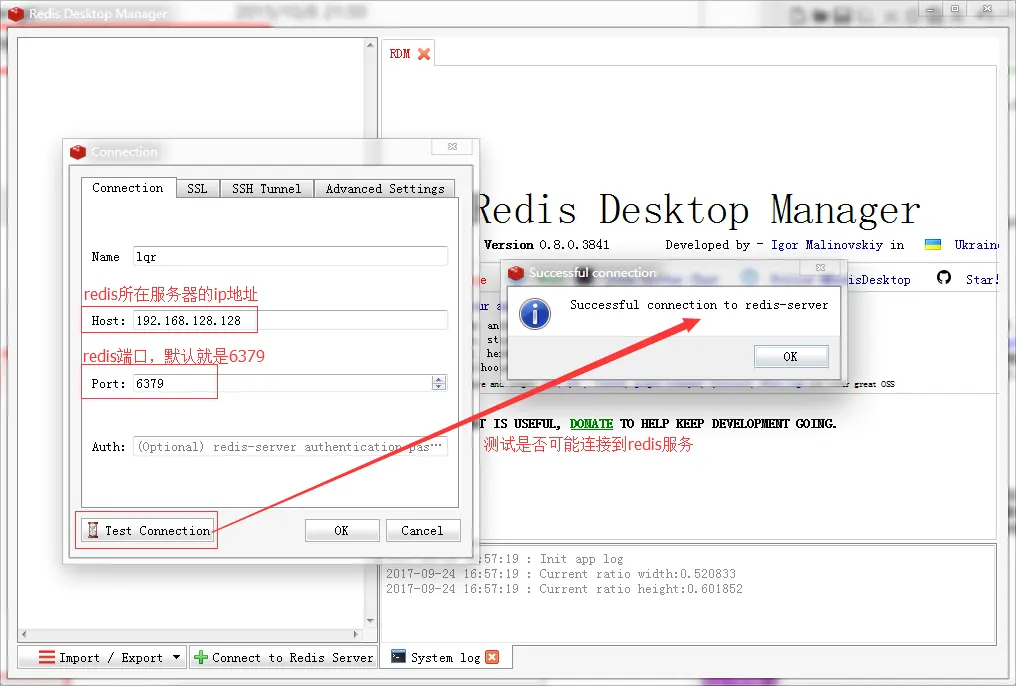The height and width of the screenshot is (686, 1016).
Task: Confirm Connection dialog with OK
Action: [341, 531]
